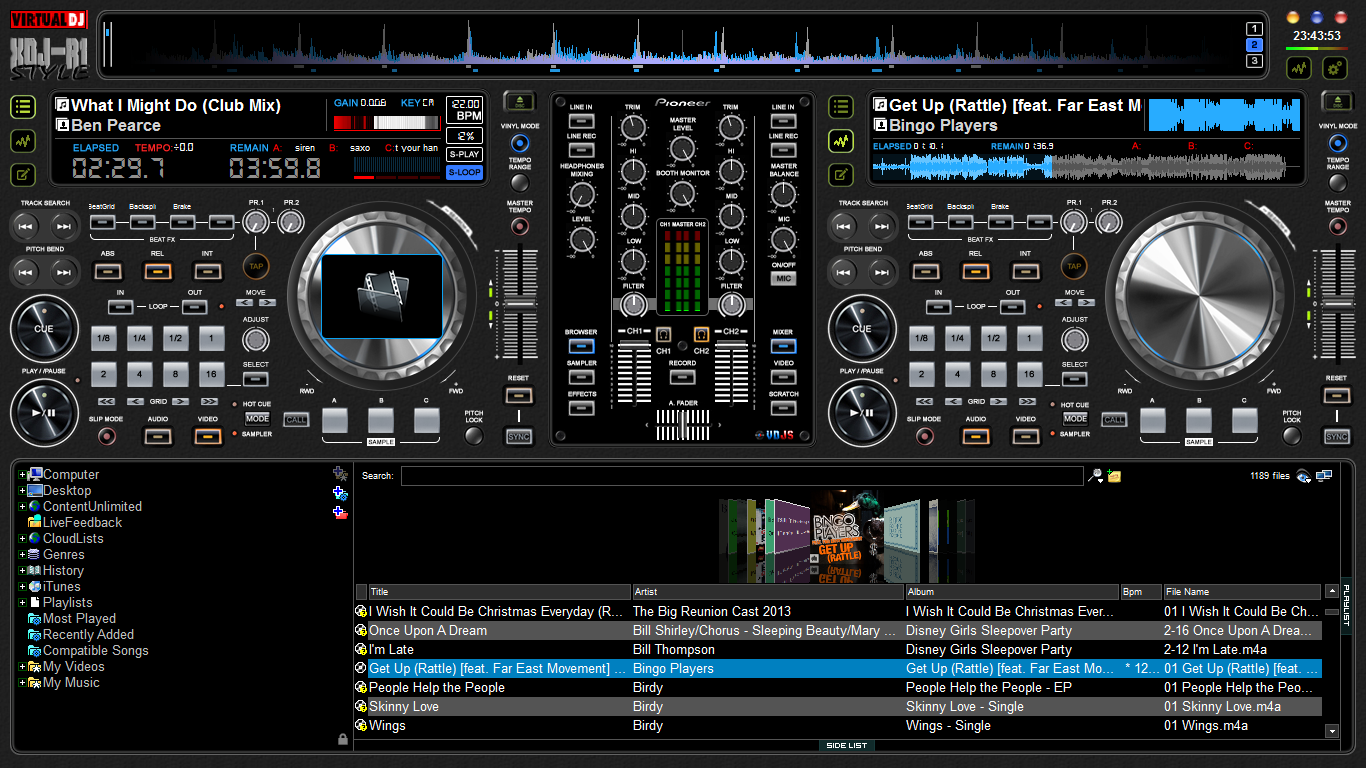Click the left deck CALL button

coord(297,420)
